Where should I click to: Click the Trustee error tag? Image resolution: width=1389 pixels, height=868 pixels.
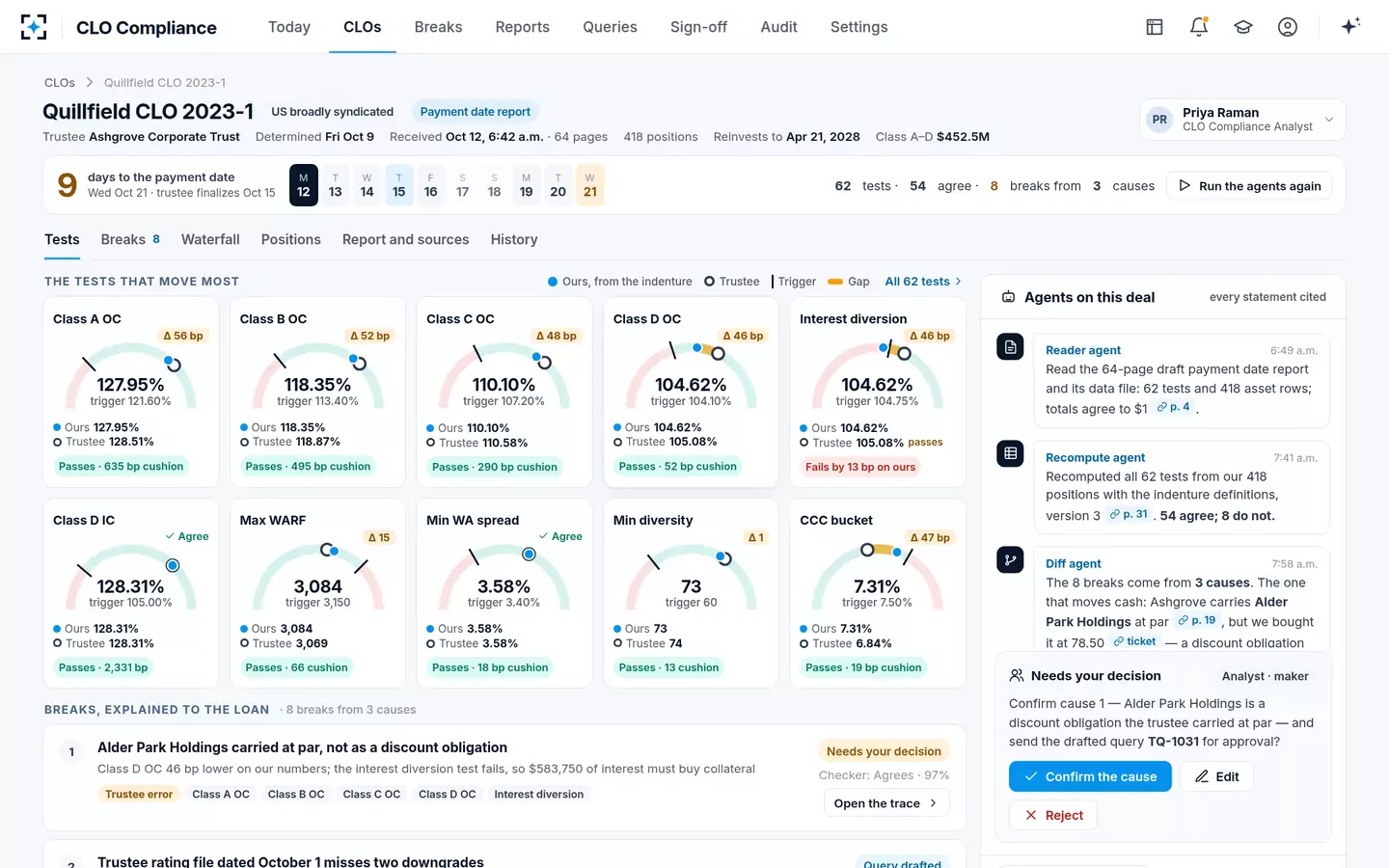point(139,794)
